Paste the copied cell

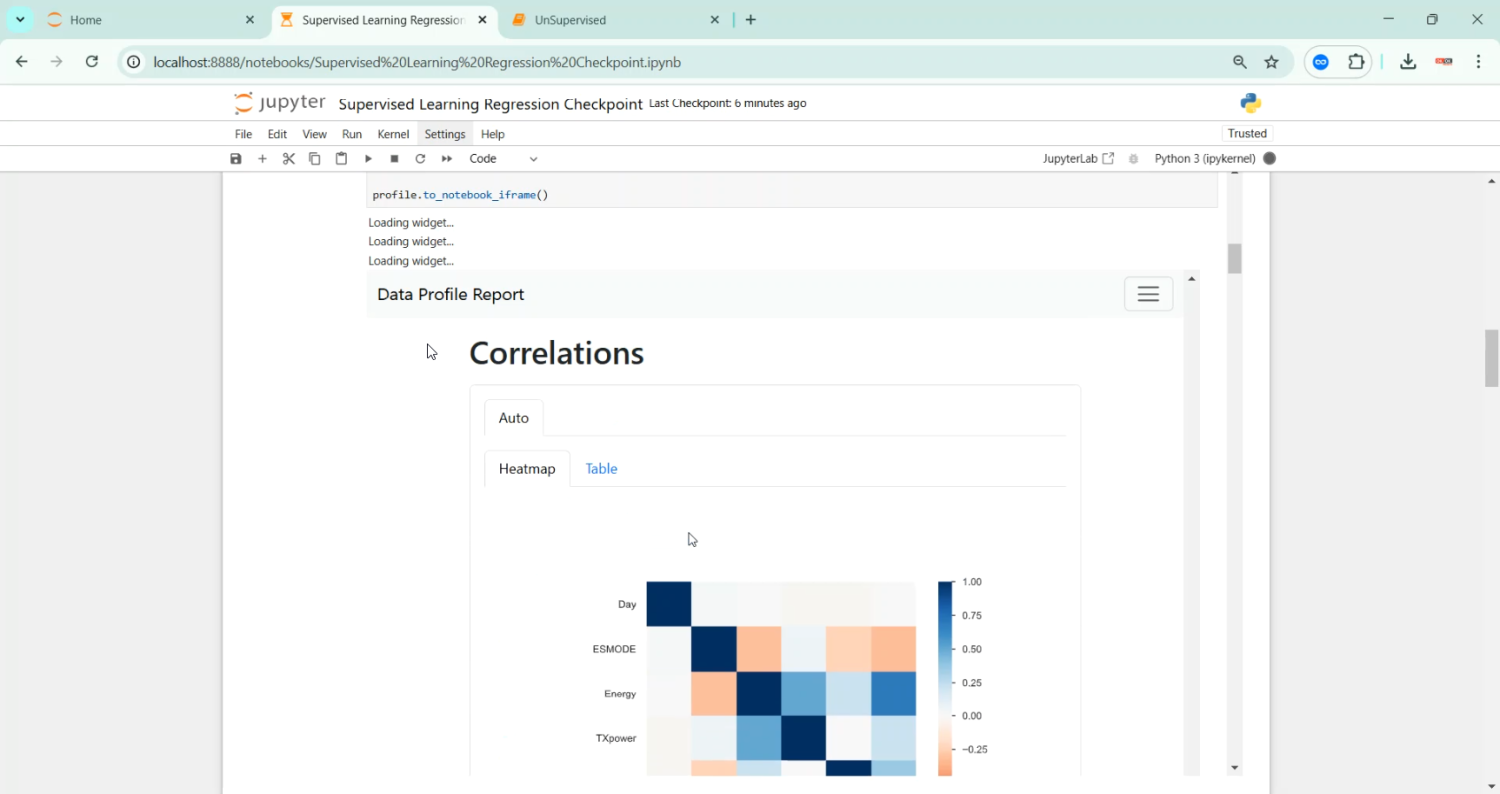pyautogui.click(x=340, y=158)
